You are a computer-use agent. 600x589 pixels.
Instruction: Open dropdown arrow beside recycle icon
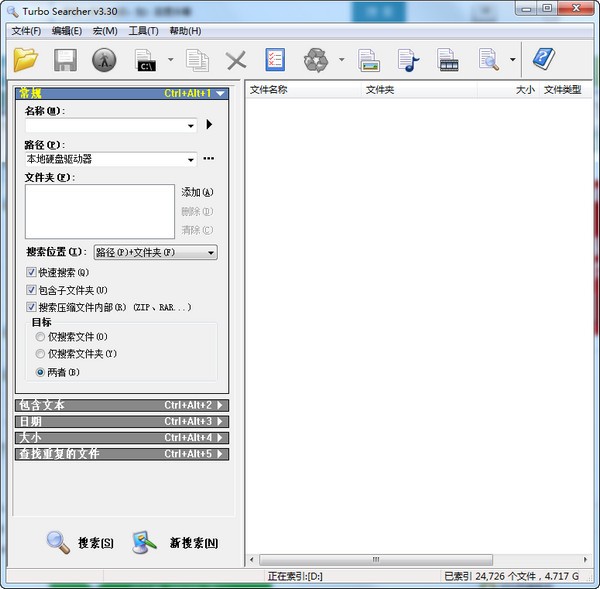[x=341, y=59]
